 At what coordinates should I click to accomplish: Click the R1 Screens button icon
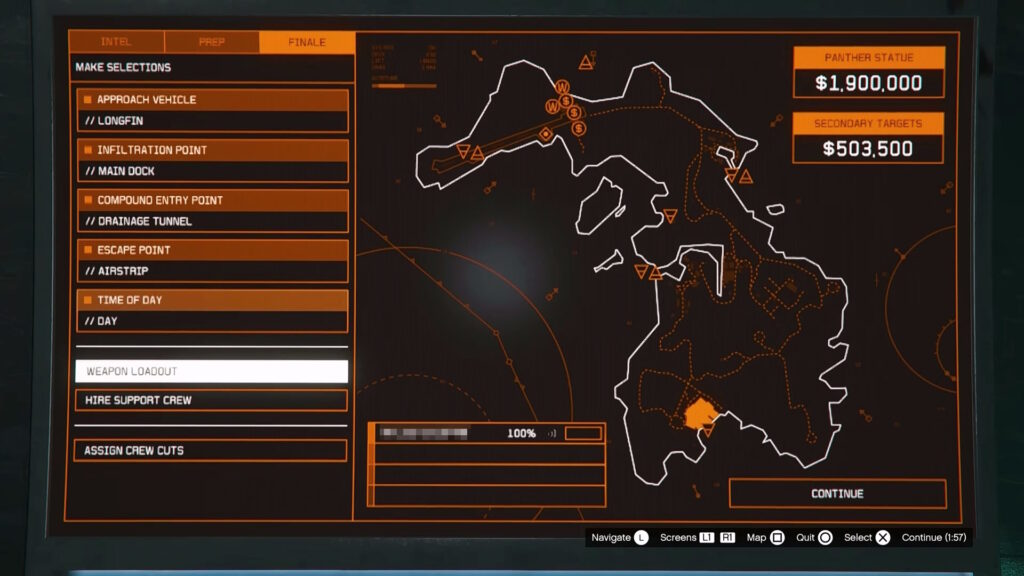point(728,537)
